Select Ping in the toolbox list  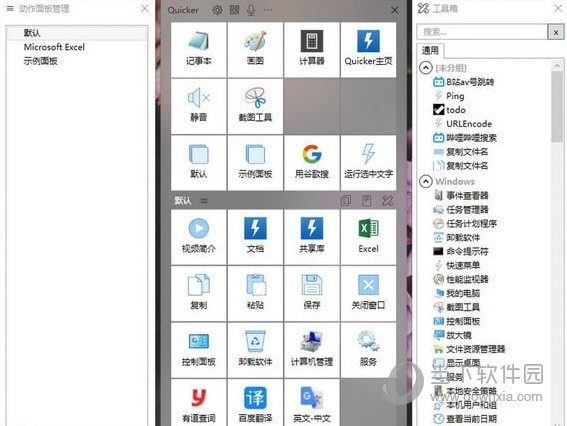[449, 96]
